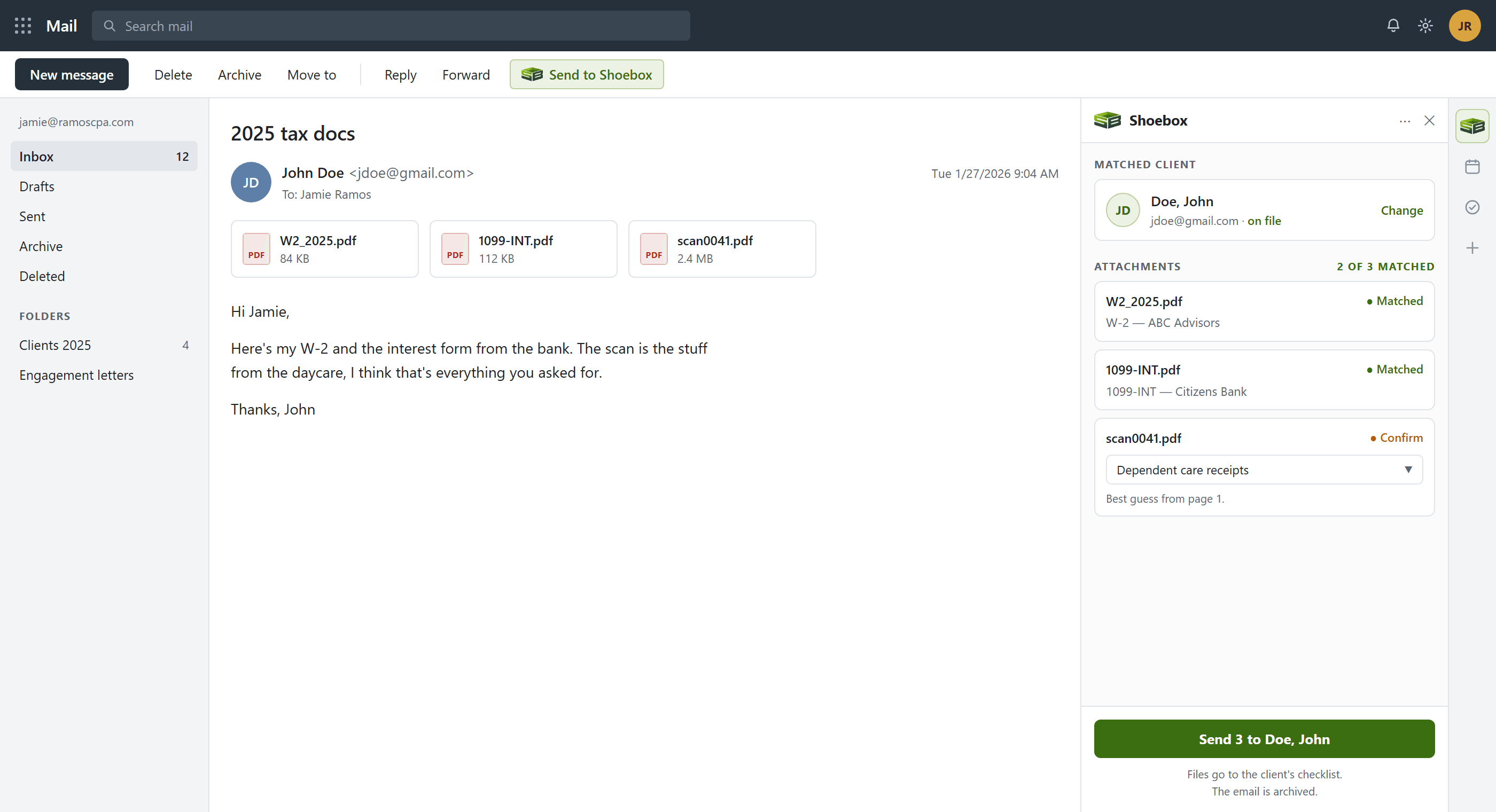Open the document type dropdown for scan0041.pdf
Image resolution: width=1496 pixels, height=812 pixels.
point(1264,470)
